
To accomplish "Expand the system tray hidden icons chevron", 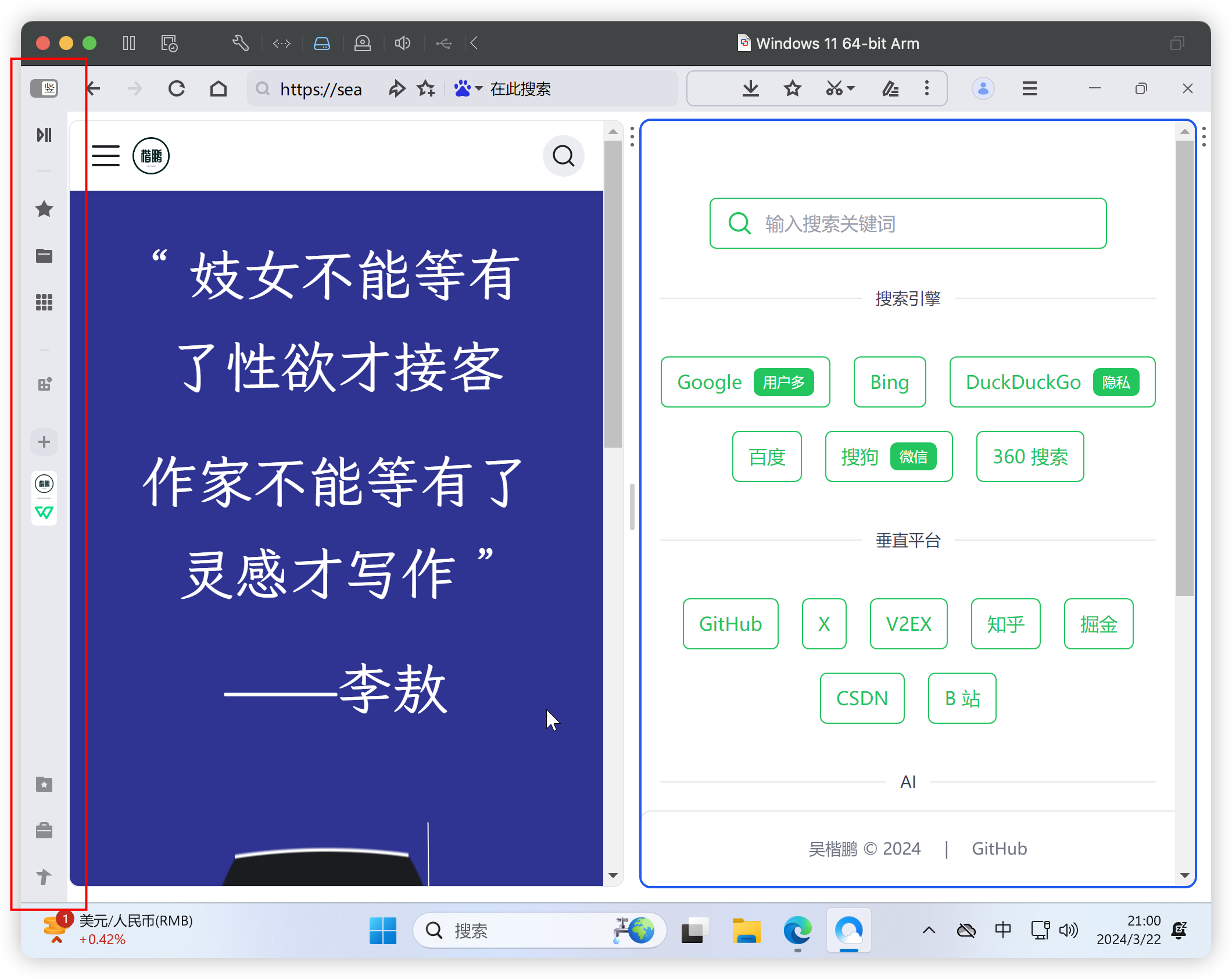I will point(929,930).
